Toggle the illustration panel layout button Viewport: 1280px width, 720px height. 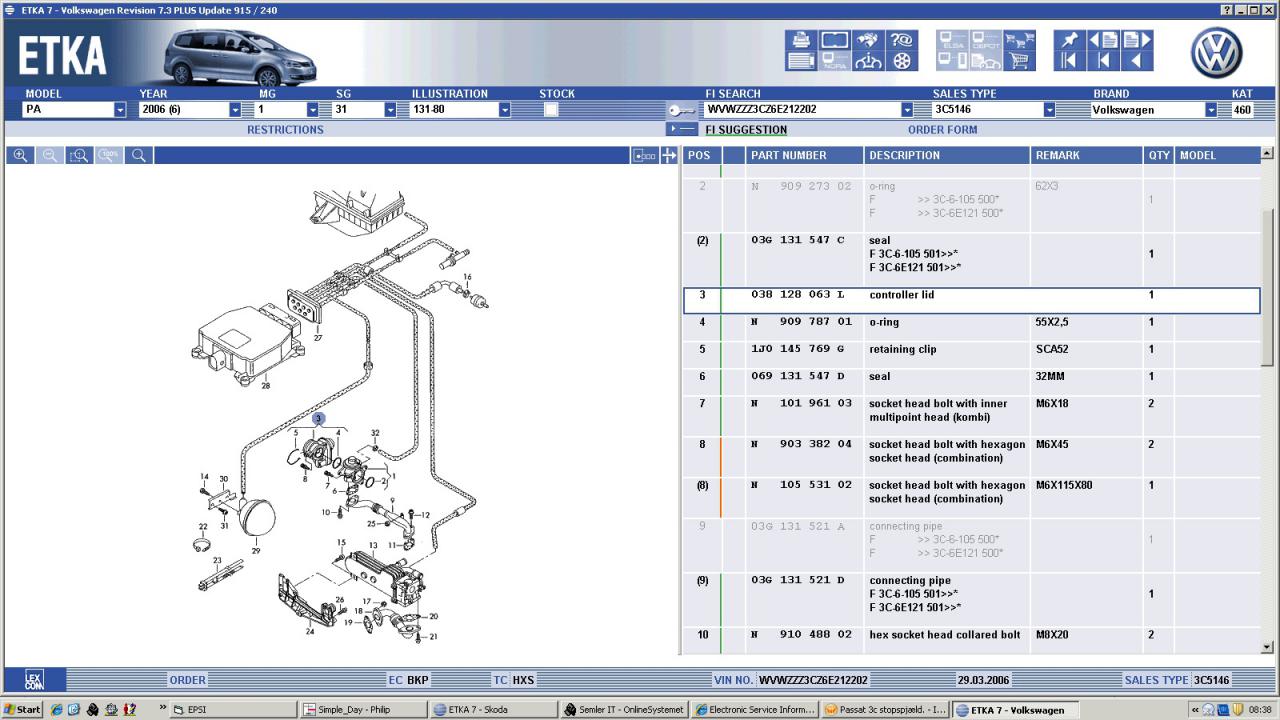coord(645,156)
